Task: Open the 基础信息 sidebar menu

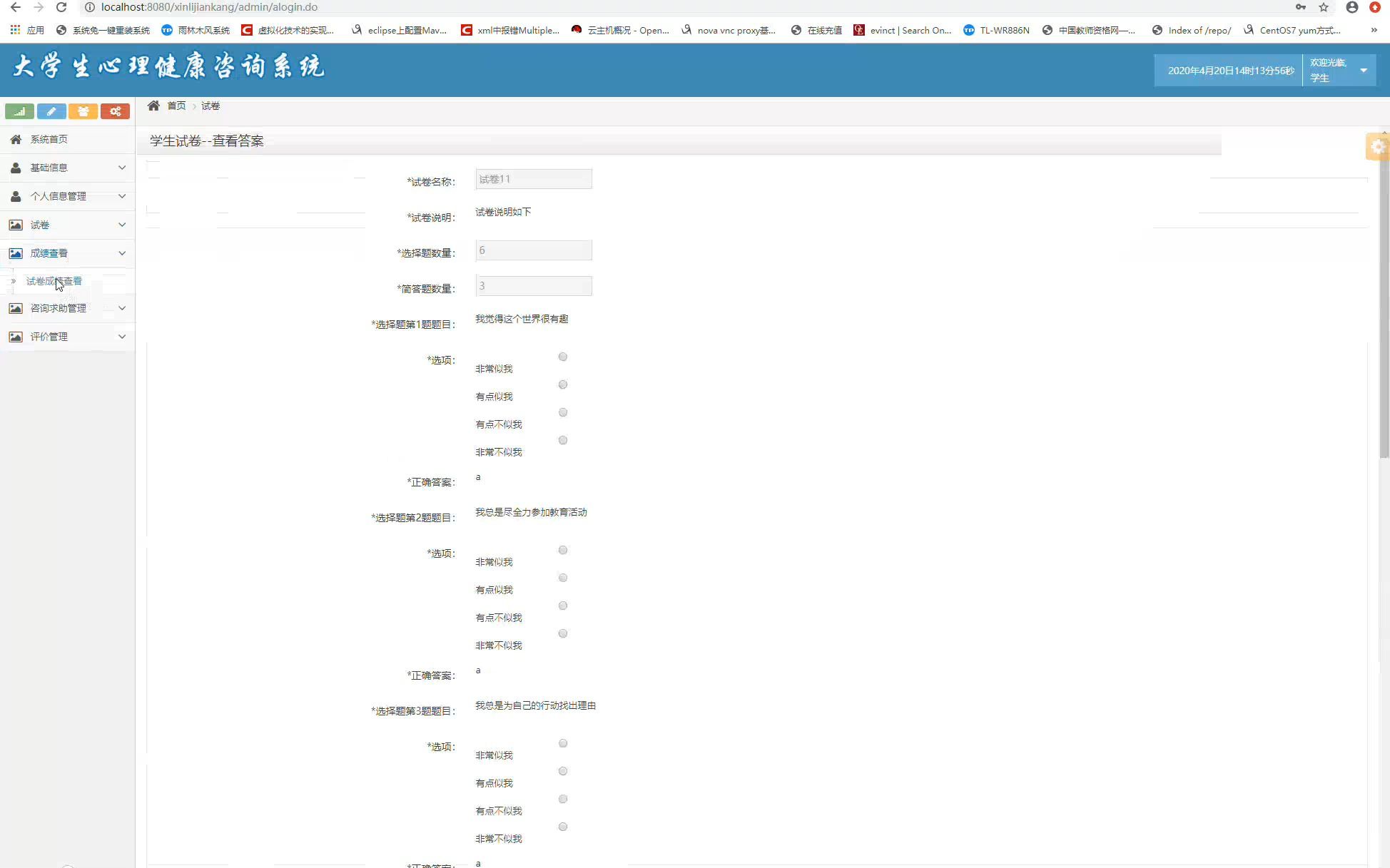Action: 67,168
